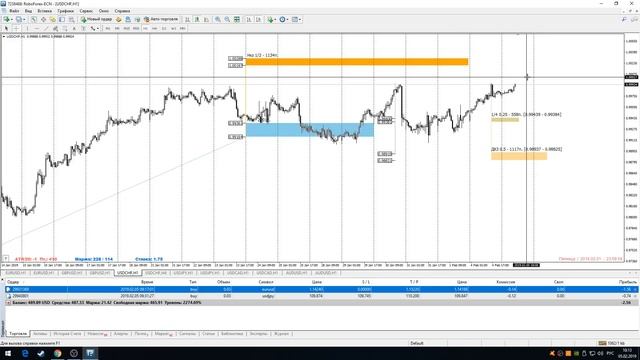Open Edge from the taskbar

click(25, 353)
